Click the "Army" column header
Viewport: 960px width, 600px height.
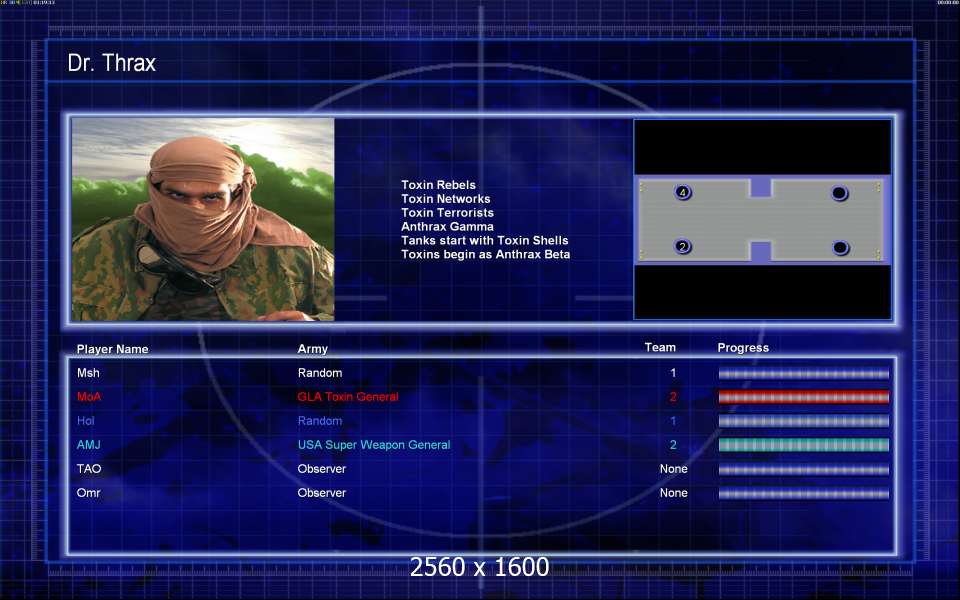312,349
